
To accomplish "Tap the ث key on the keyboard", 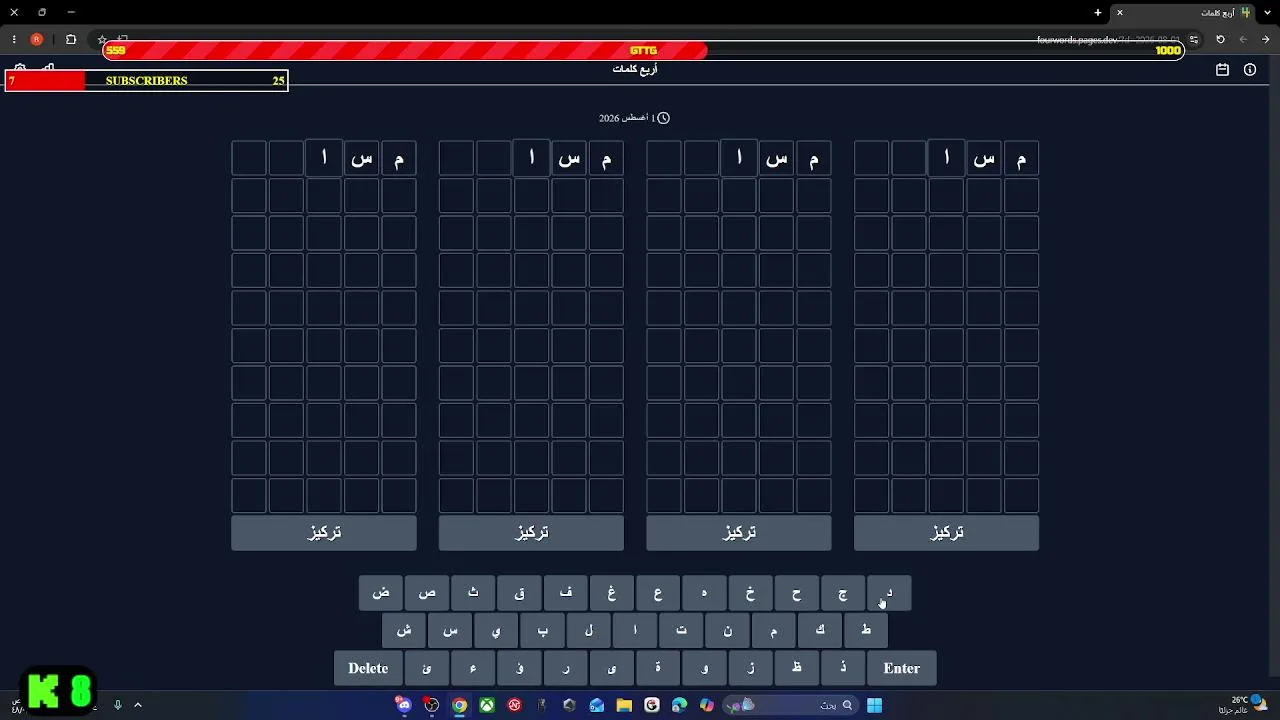I will tap(473, 593).
